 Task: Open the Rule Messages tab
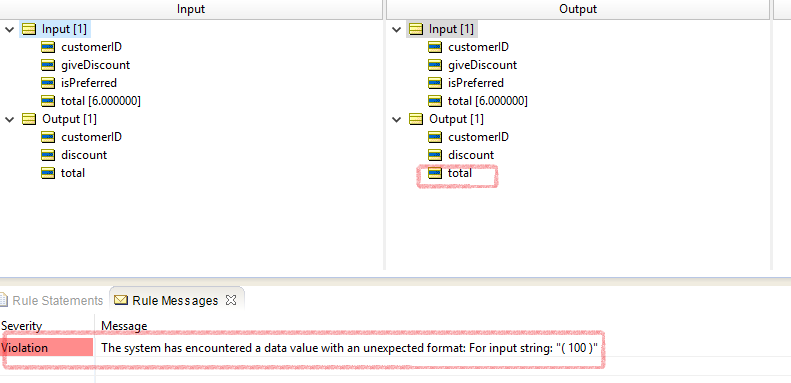175,300
